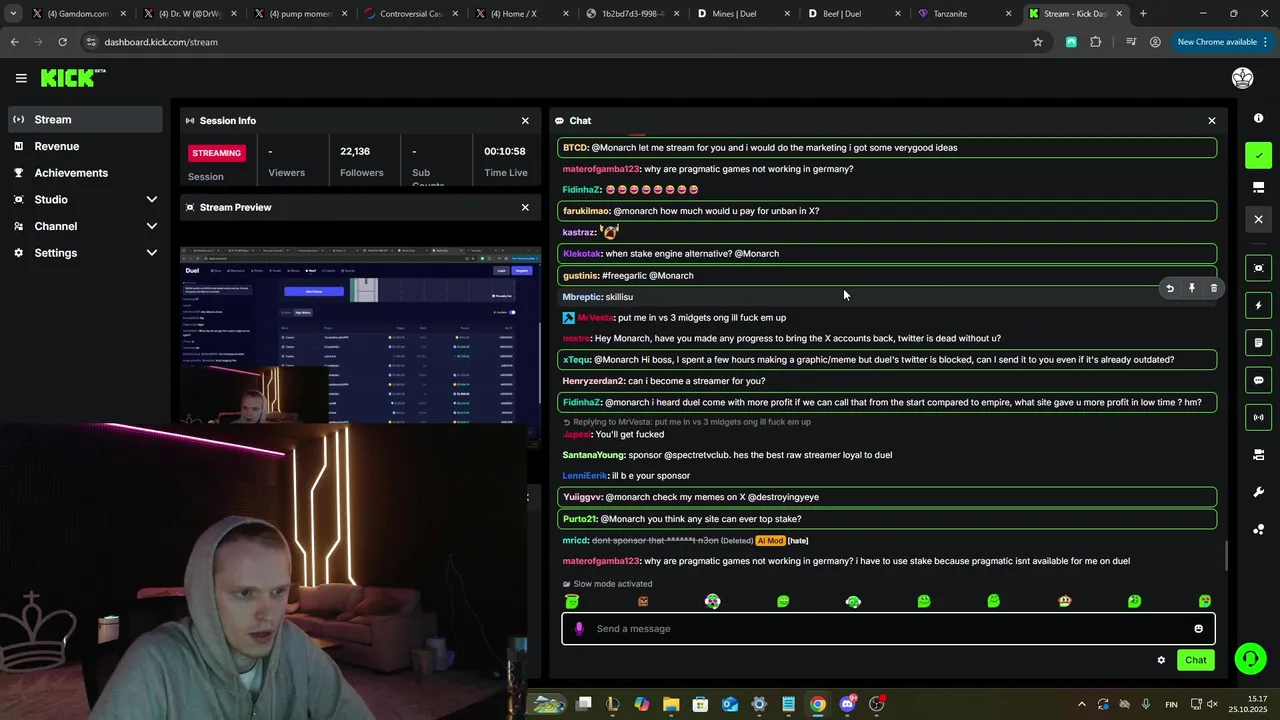
Task: Go back with browser back arrow
Action: coord(14,42)
